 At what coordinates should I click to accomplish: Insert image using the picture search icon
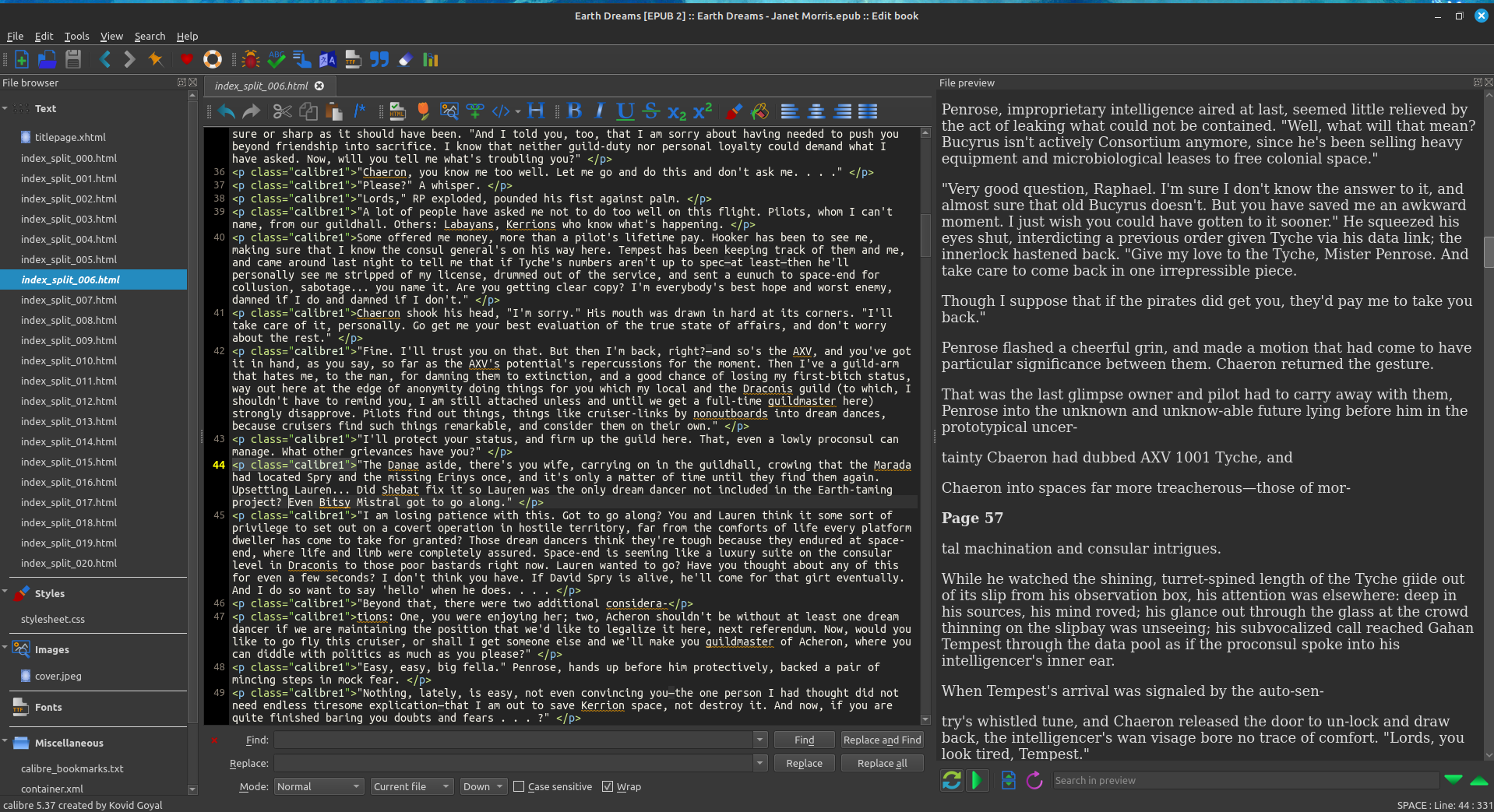[449, 111]
